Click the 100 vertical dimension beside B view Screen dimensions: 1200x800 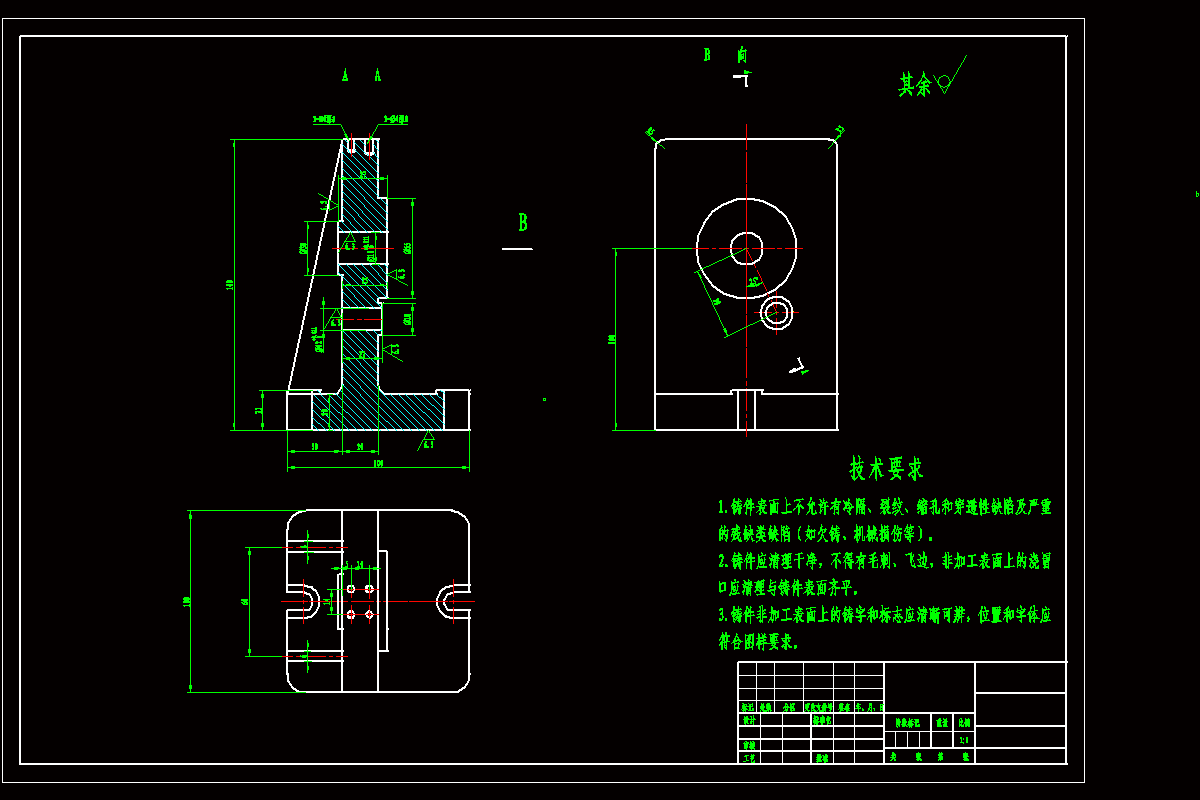click(611, 340)
